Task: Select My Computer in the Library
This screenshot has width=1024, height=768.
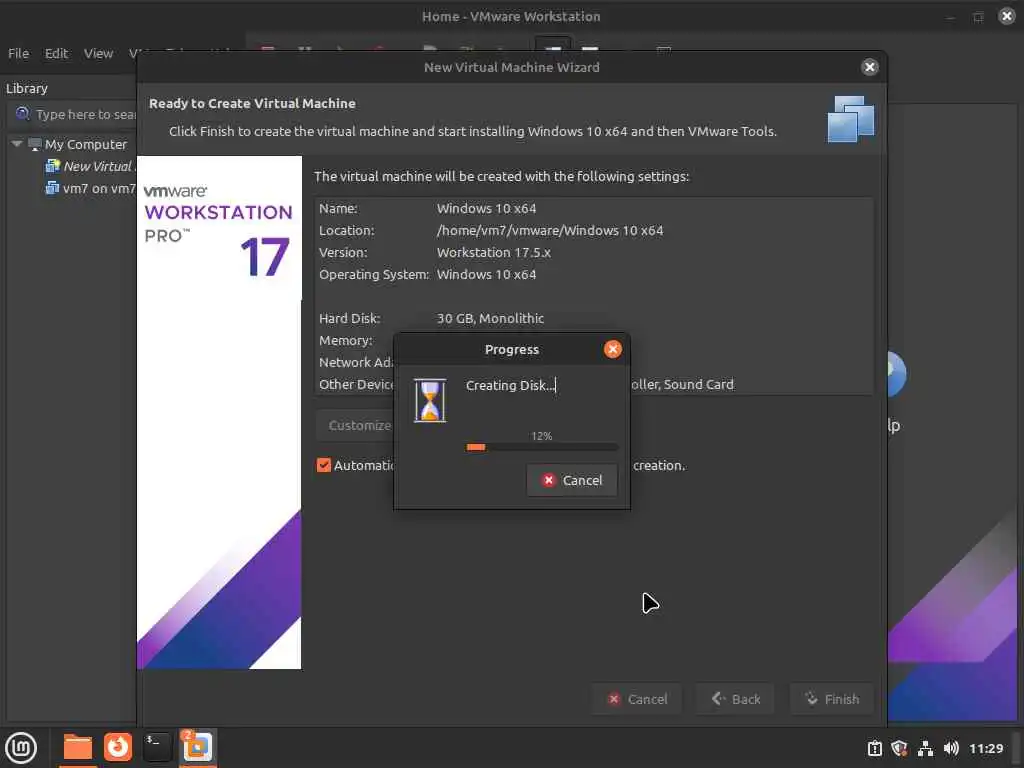Action: pos(86,144)
